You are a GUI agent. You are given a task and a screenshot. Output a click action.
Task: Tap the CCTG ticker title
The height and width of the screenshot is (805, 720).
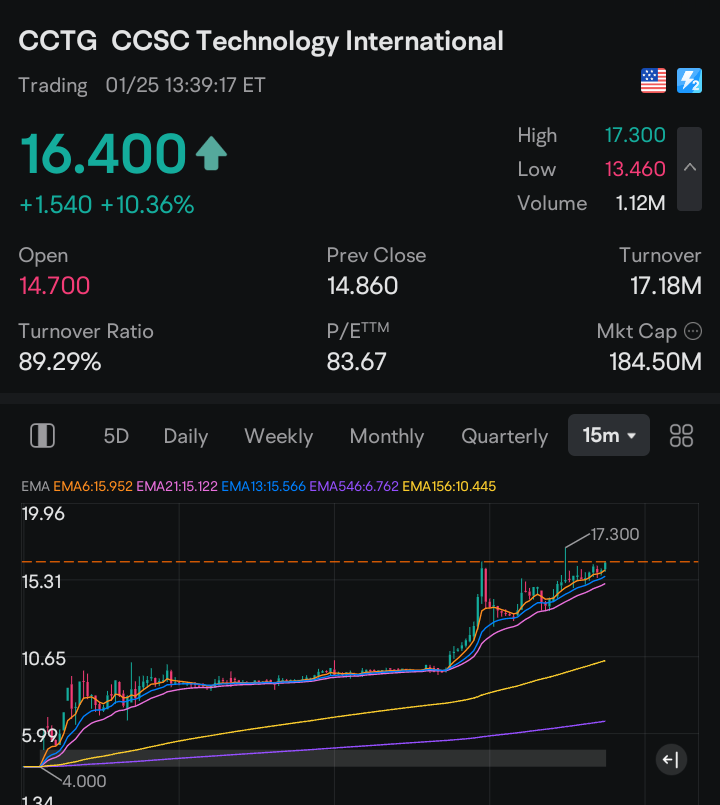tap(58, 41)
